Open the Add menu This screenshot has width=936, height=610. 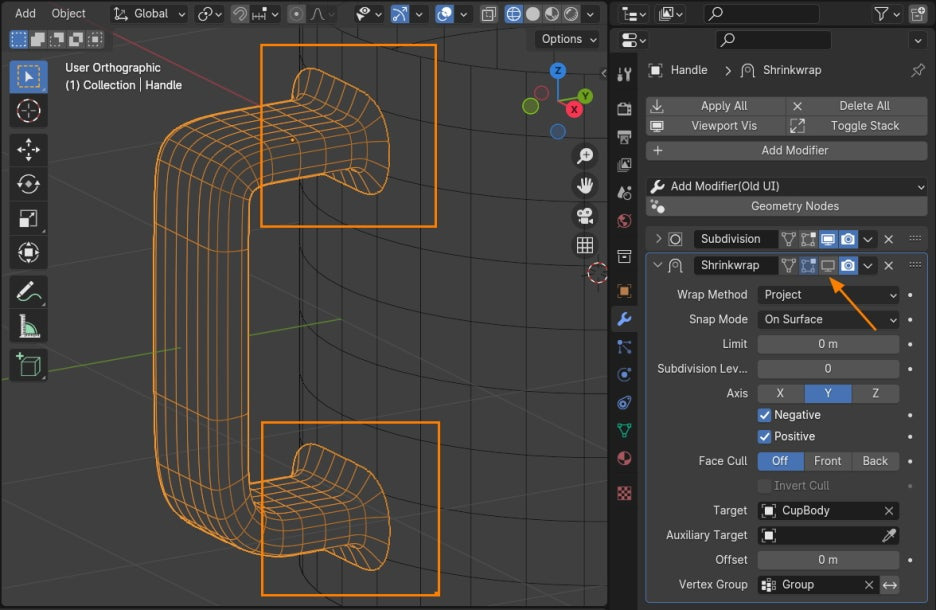tap(25, 13)
